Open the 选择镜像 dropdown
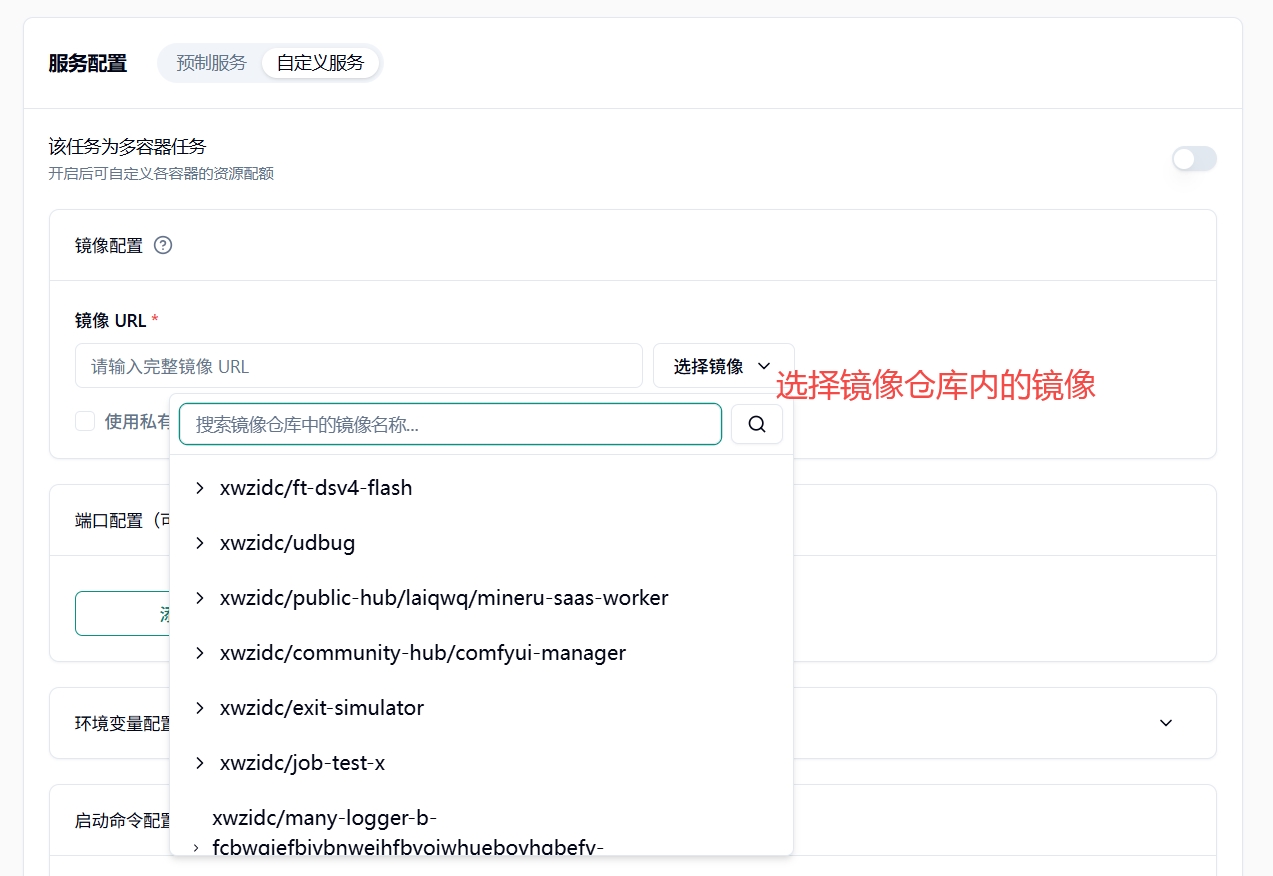Screen dimensions: 1273x876 tap(723, 366)
